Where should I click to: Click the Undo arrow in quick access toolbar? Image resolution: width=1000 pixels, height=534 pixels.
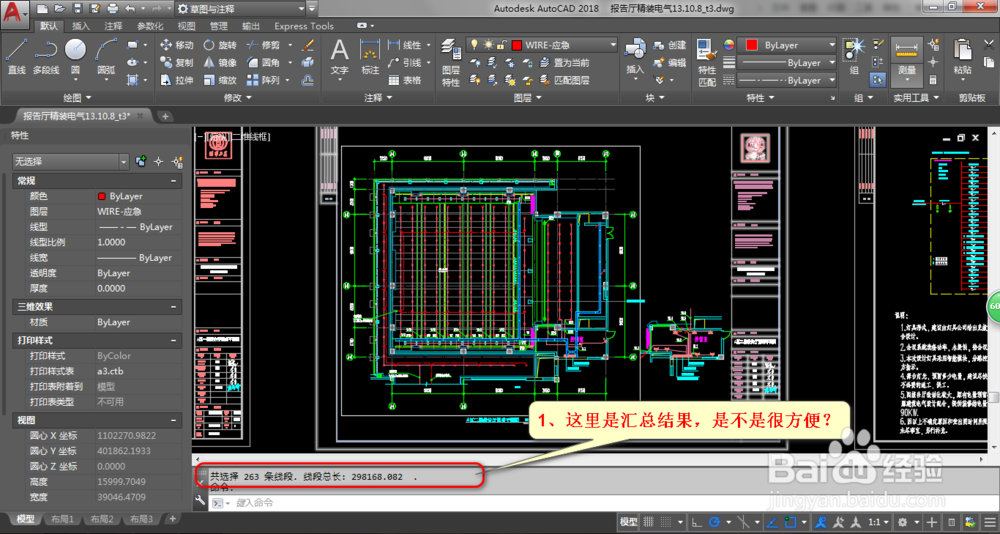(x=131, y=8)
